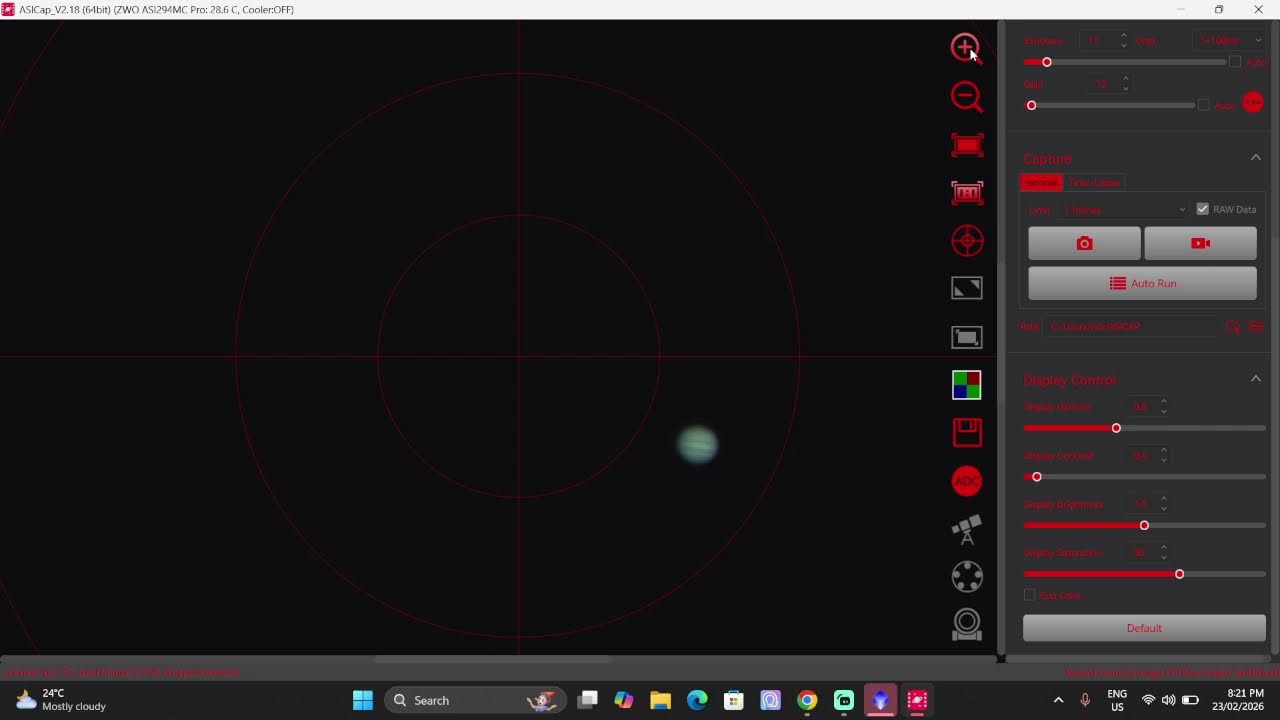Viewport: 1280px width, 720px height.
Task: Open Task View from the taskbar
Action: [x=587, y=700]
